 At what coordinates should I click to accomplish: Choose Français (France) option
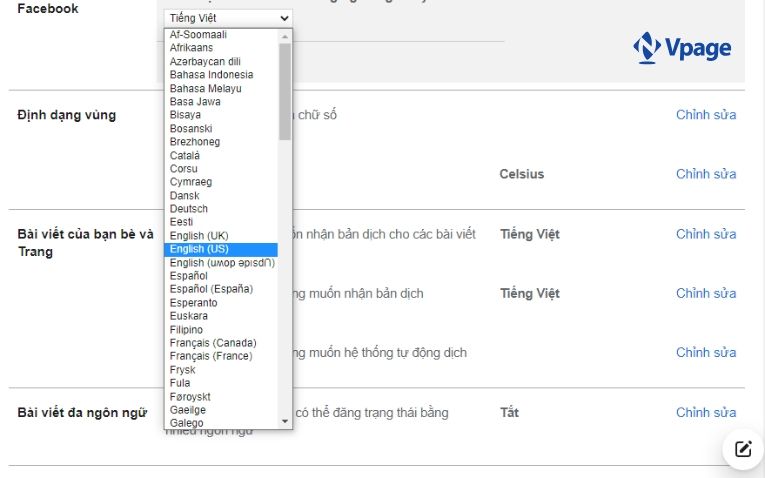211,356
